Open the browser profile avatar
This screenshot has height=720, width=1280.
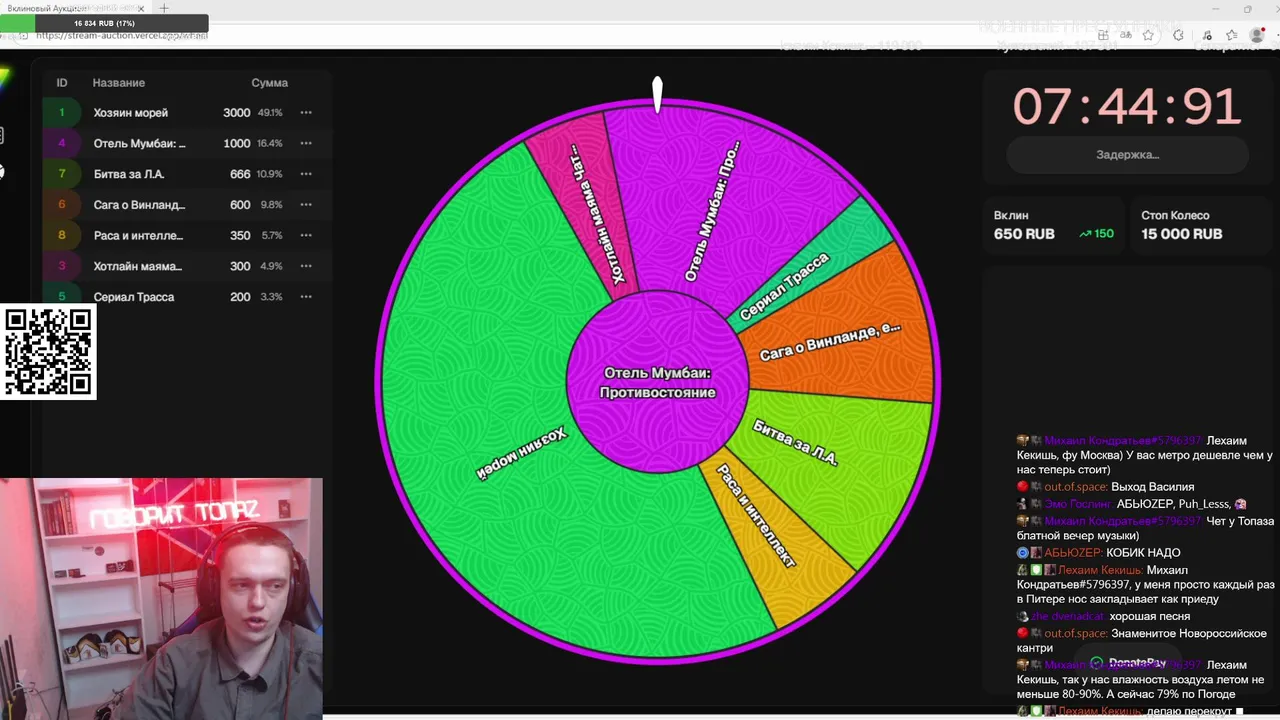[x=1258, y=35]
